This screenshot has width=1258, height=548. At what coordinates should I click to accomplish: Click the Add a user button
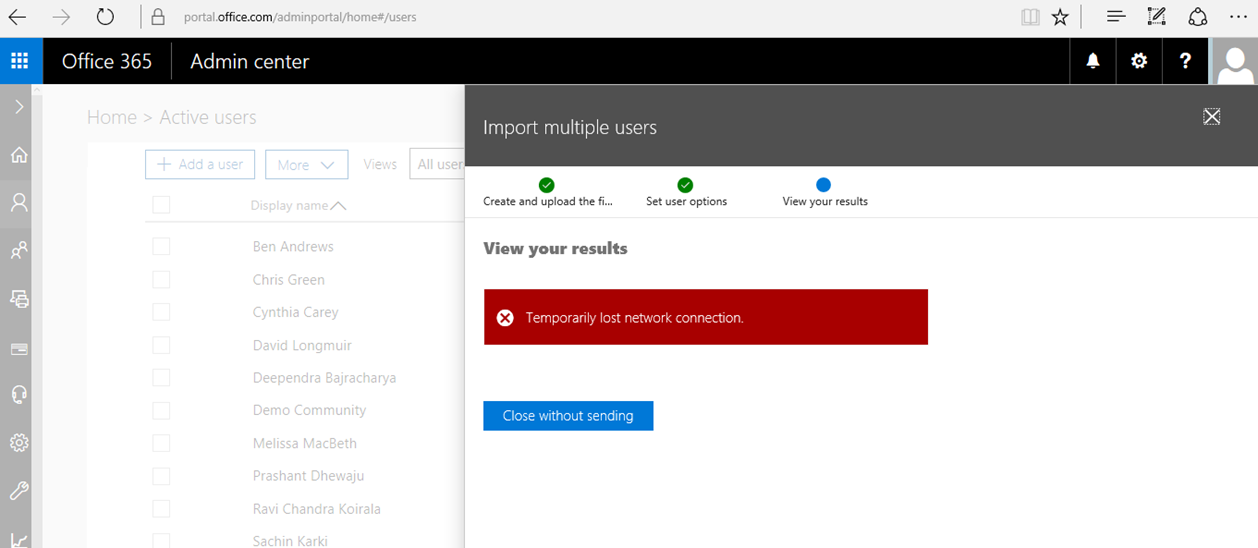[x=200, y=165]
